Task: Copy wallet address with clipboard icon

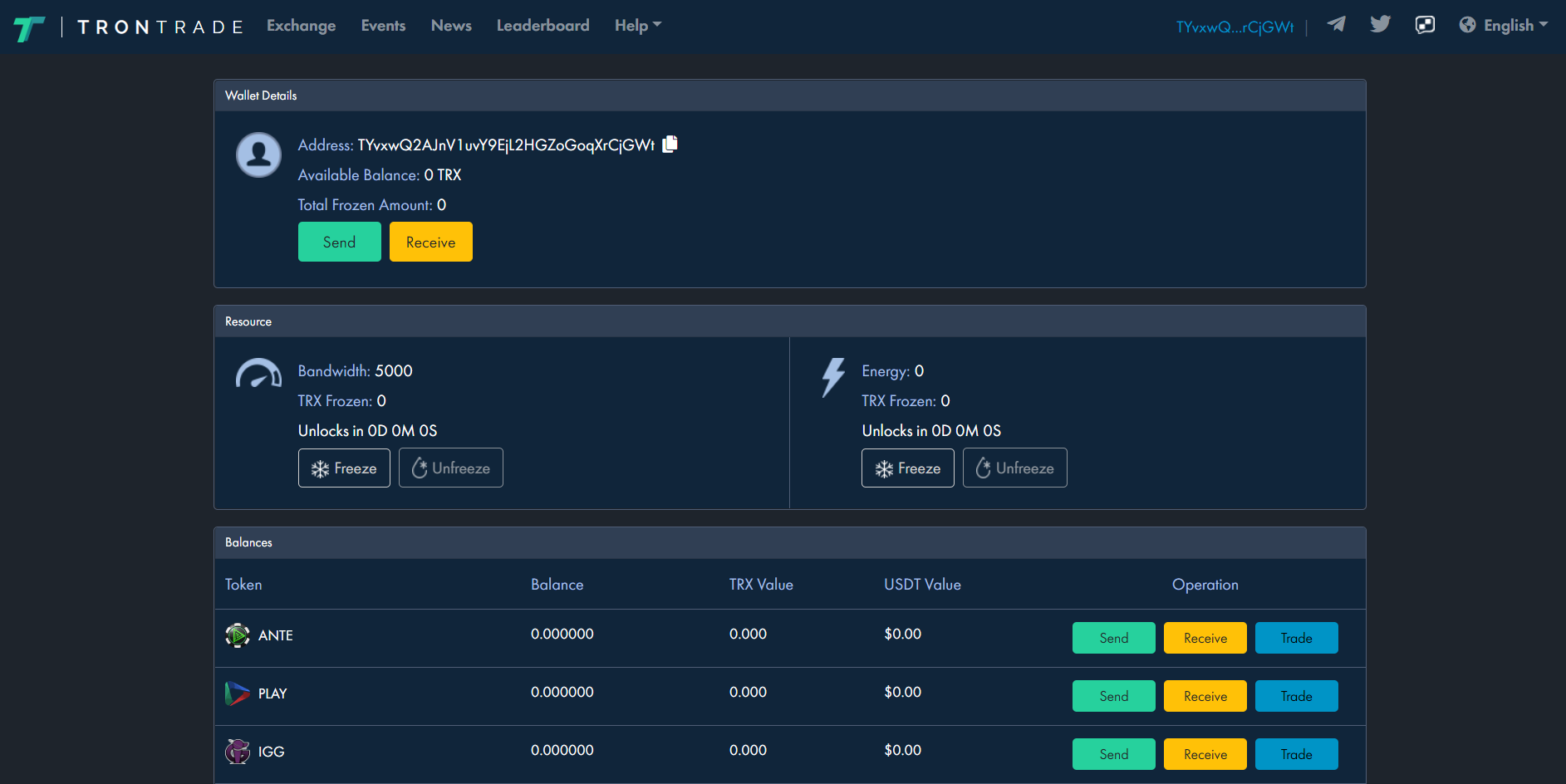Action: 670,145
